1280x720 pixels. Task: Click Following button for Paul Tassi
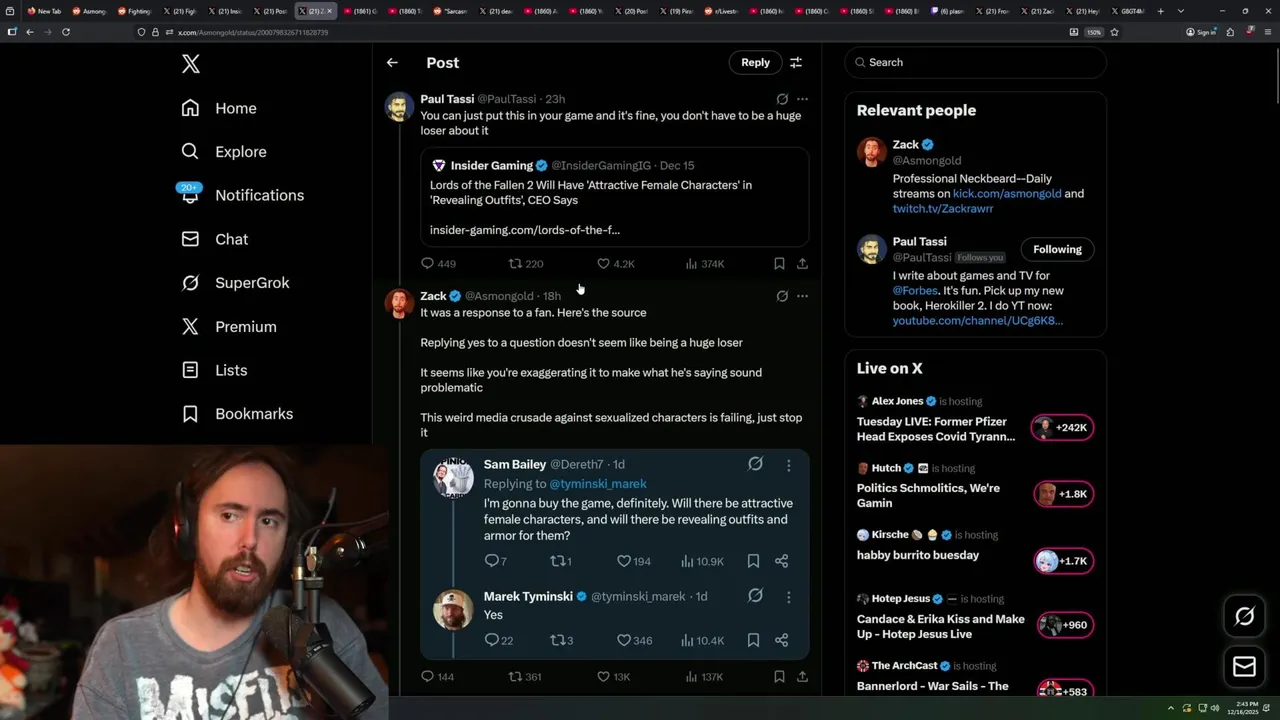coord(1057,249)
